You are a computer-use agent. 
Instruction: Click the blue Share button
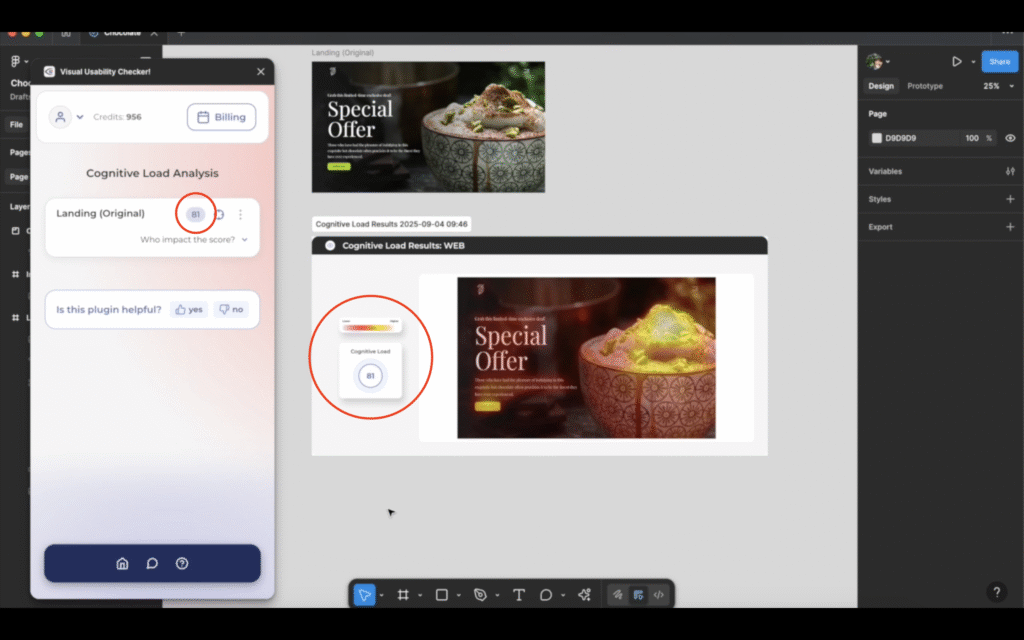click(999, 61)
